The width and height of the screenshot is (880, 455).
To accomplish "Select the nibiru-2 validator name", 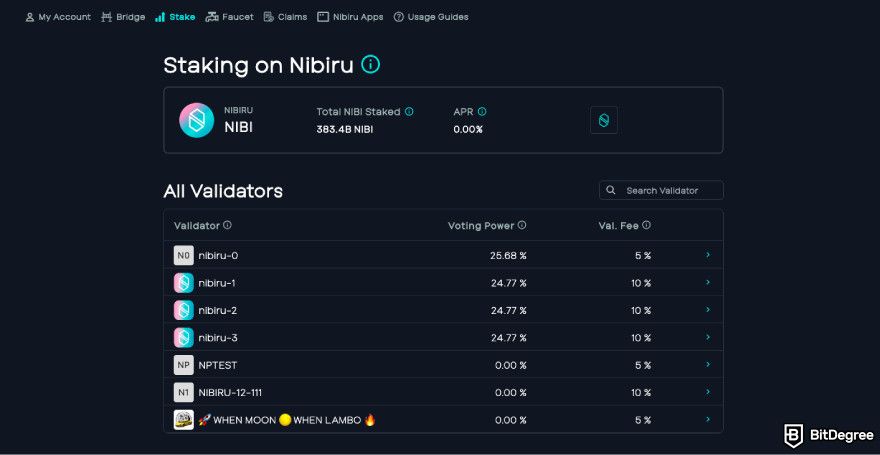I will click(x=218, y=310).
